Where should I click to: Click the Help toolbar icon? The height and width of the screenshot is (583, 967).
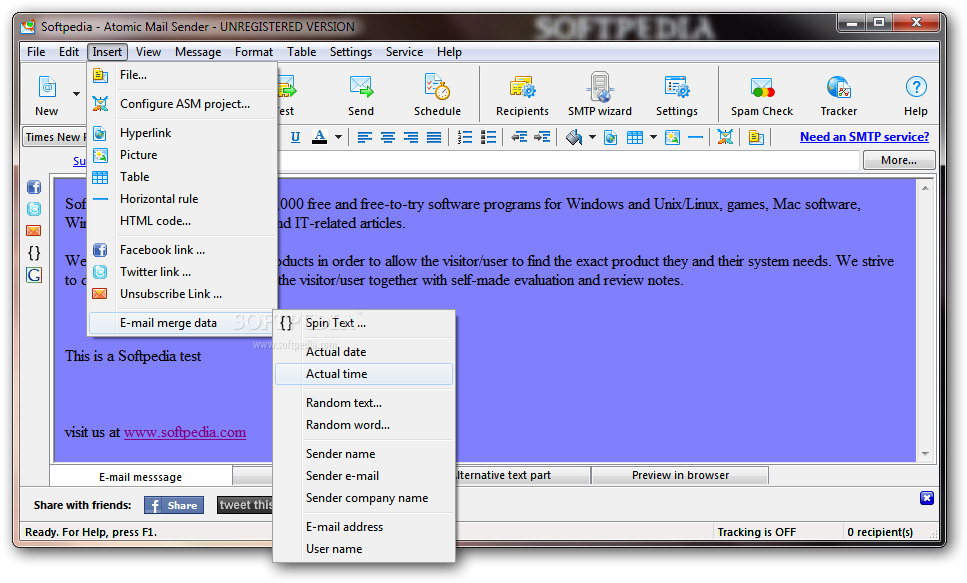[x=916, y=95]
